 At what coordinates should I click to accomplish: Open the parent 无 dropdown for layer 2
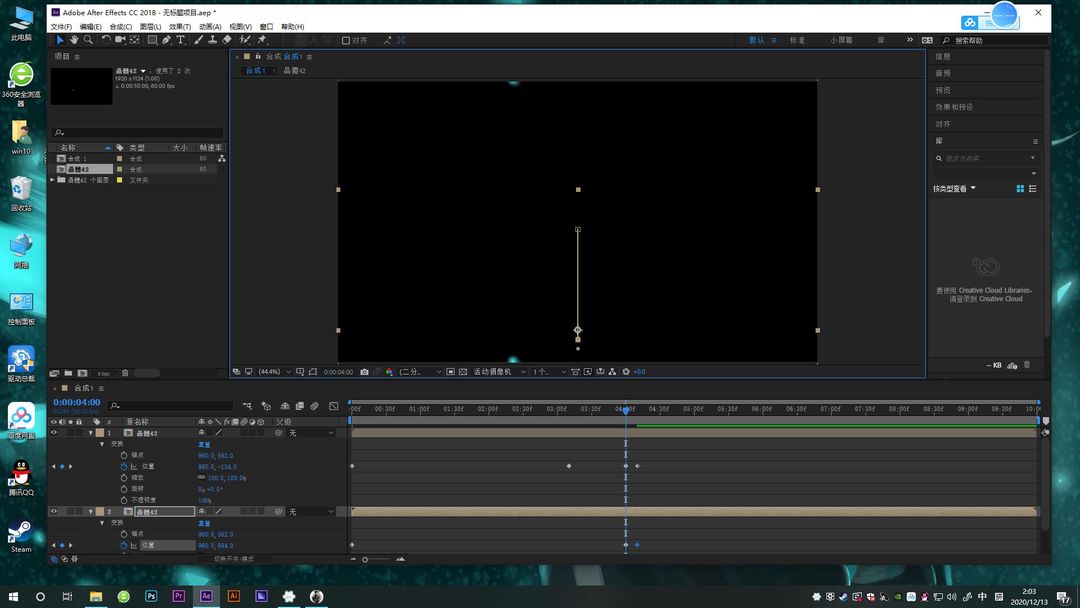pyautogui.click(x=311, y=512)
